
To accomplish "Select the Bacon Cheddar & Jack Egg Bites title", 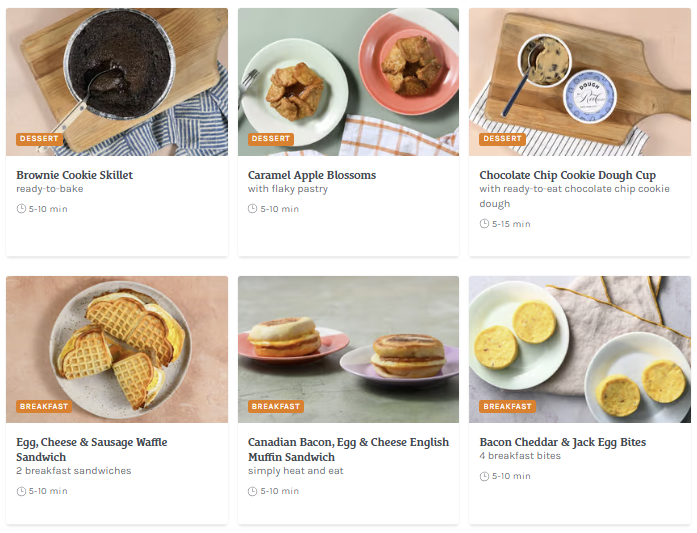I will pos(562,442).
